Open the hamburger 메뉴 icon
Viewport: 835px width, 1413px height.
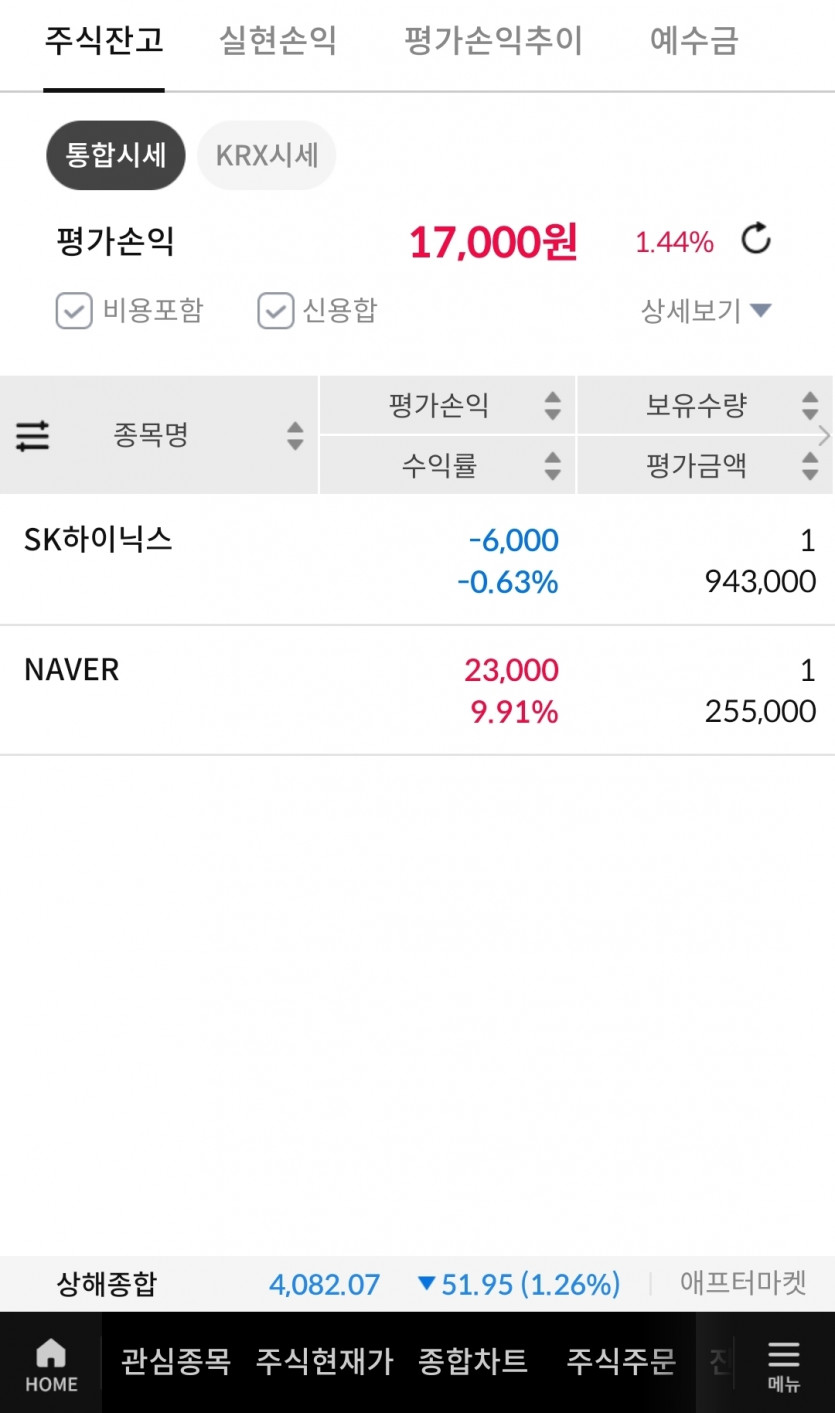tap(784, 1355)
